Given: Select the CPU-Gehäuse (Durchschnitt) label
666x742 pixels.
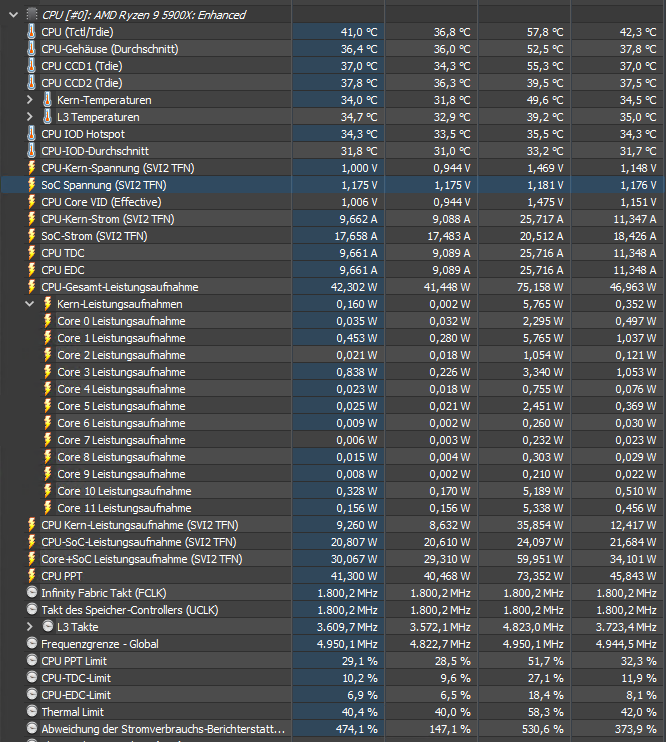Looking at the screenshot, I should (x=110, y=49).
